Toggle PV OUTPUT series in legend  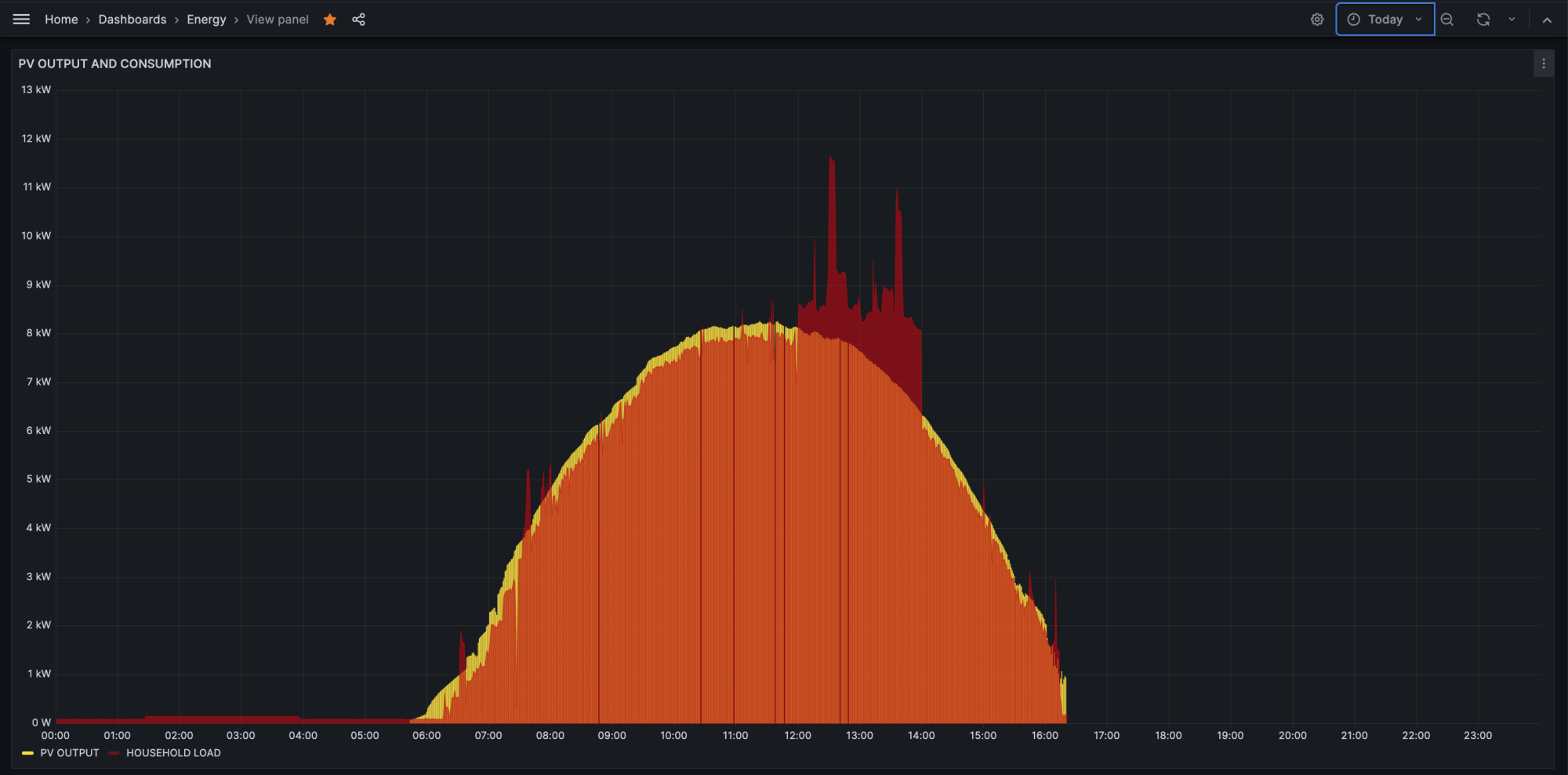[x=70, y=753]
